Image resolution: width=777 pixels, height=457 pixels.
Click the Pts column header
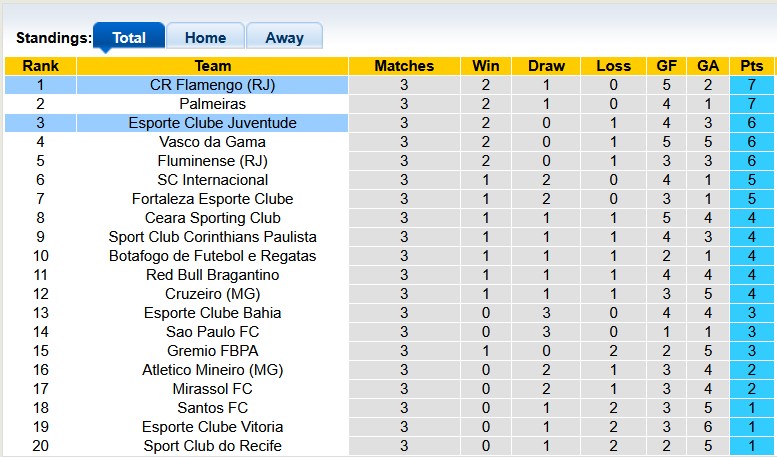(x=751, y=66)
